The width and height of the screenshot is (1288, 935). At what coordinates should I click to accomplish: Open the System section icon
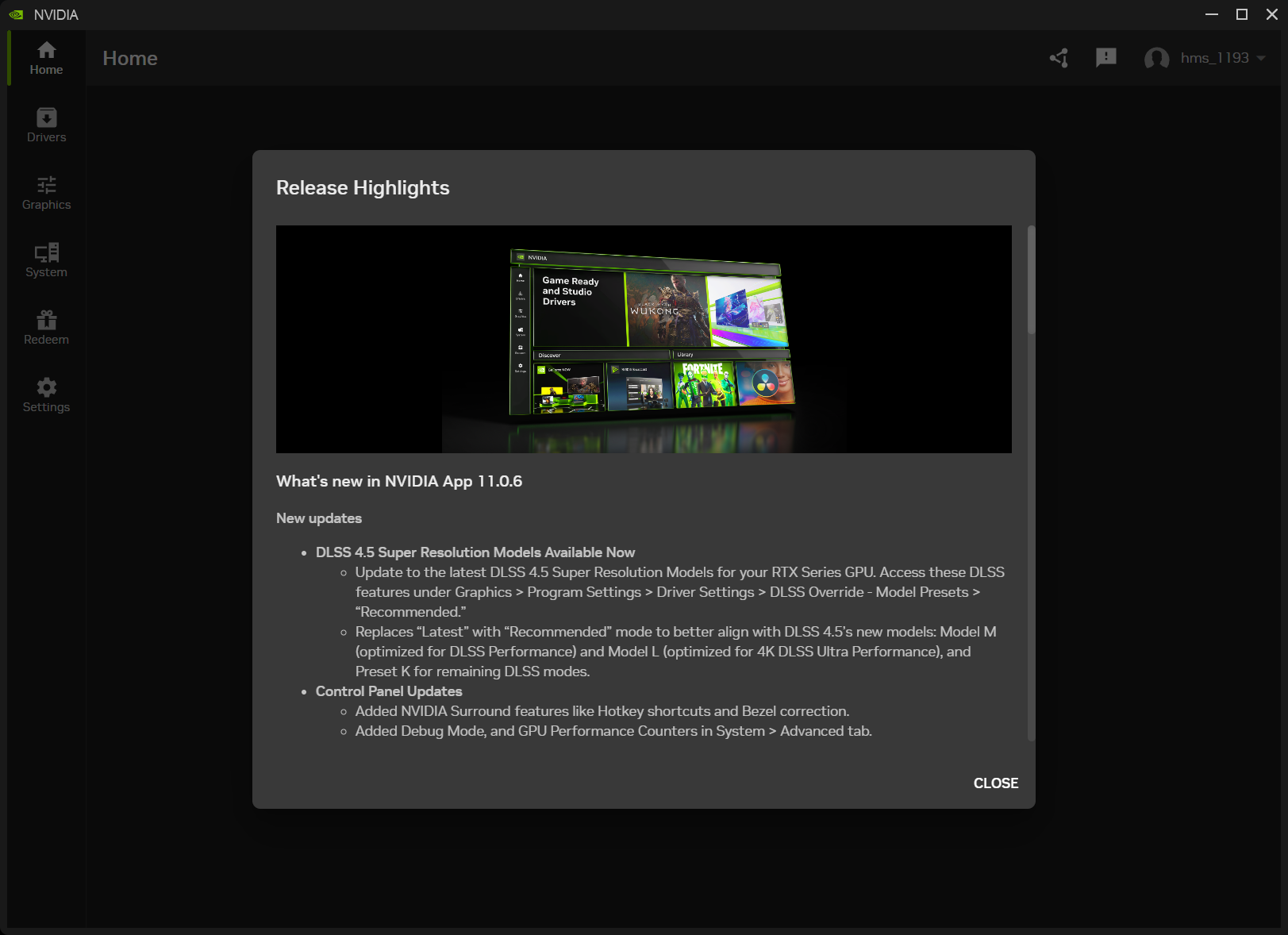[x=46, y=254]
